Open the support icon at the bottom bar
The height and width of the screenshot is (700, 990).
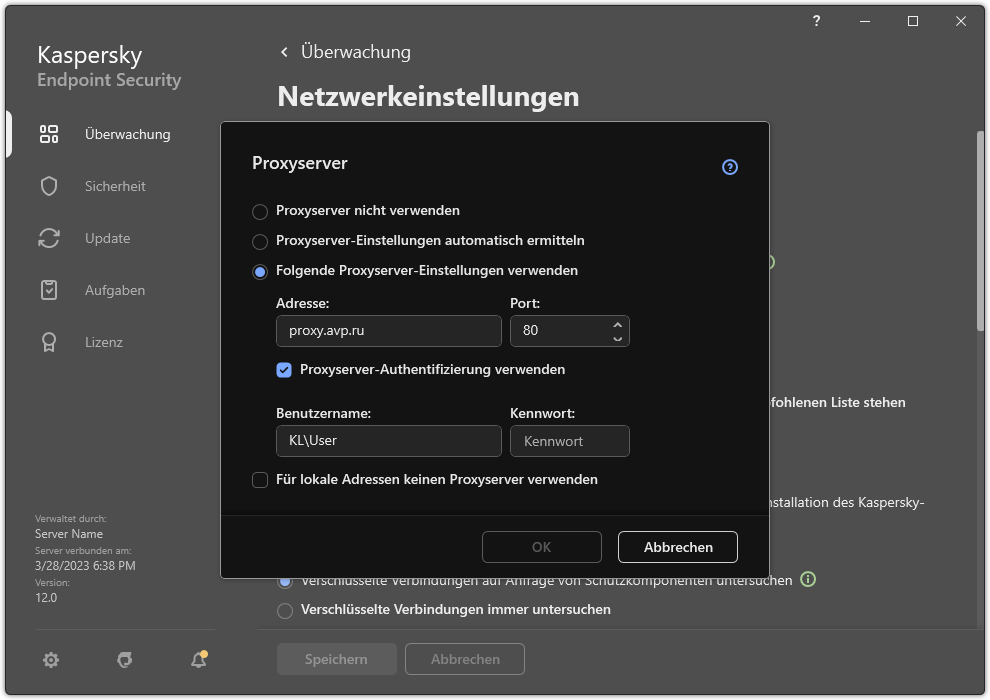(x=124, y=660)
